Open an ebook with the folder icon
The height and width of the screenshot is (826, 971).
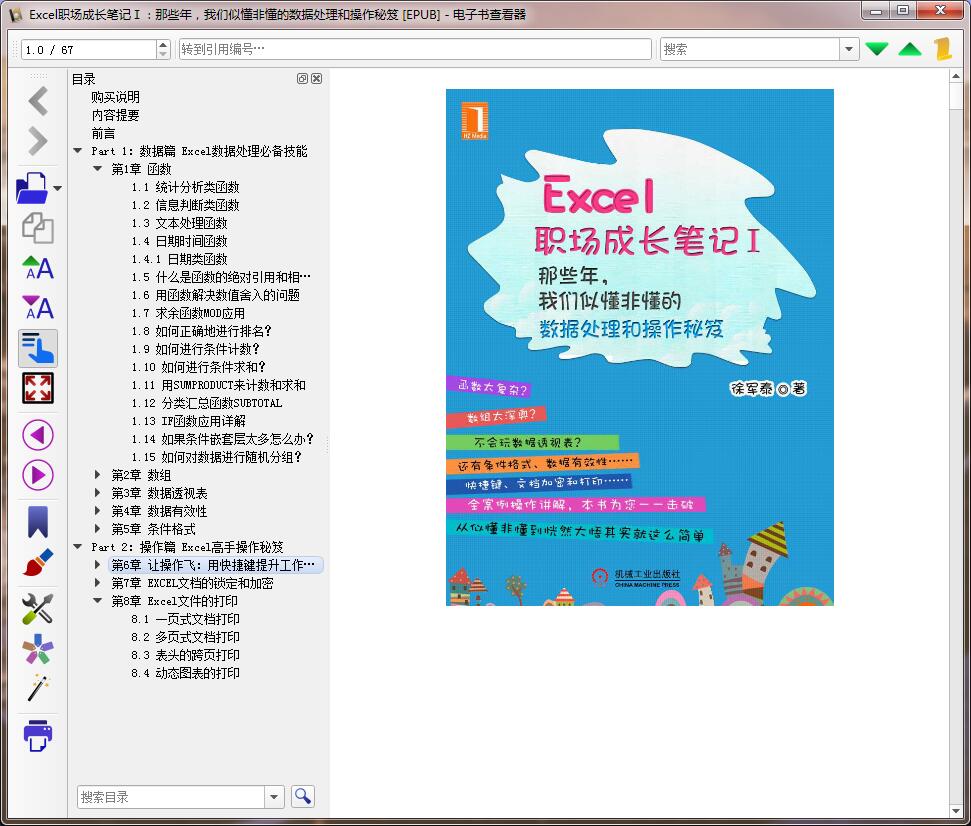tap(32, 188)
